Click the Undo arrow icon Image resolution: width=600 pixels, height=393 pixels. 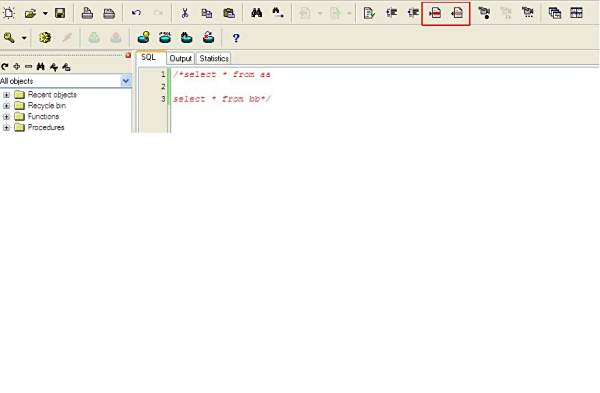click(x=136, y=13)
